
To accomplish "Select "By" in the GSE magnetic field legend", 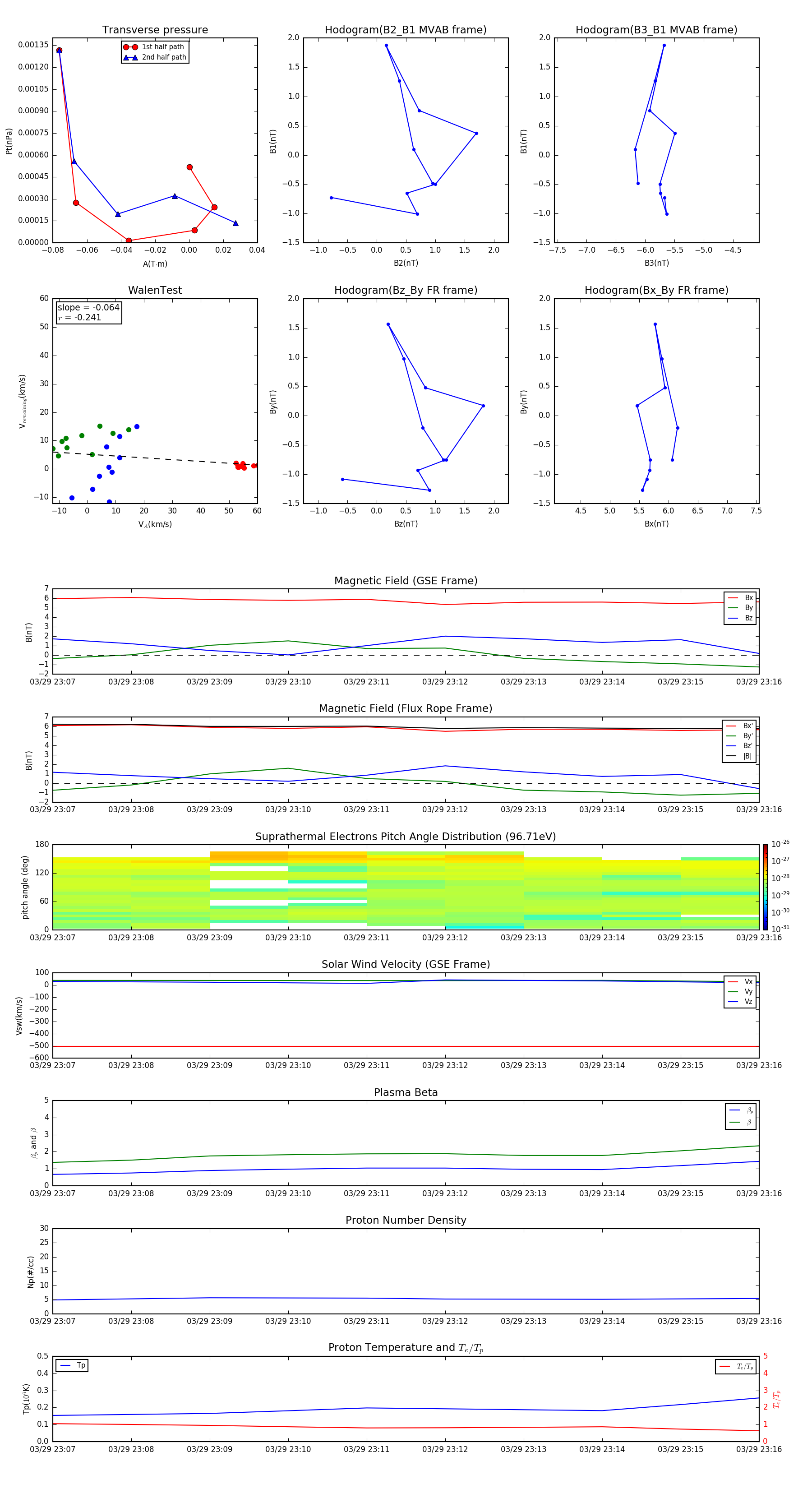I will coord(740,607).
